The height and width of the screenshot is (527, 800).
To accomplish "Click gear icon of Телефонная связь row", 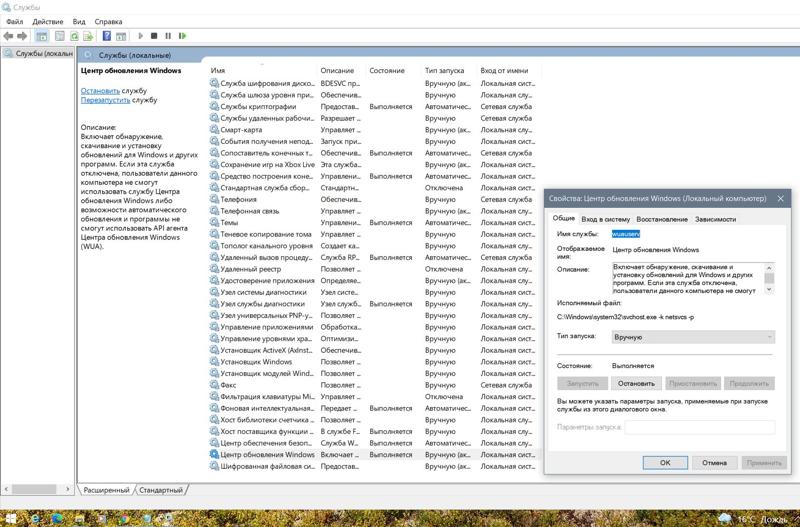I will [x=214, y=211].
